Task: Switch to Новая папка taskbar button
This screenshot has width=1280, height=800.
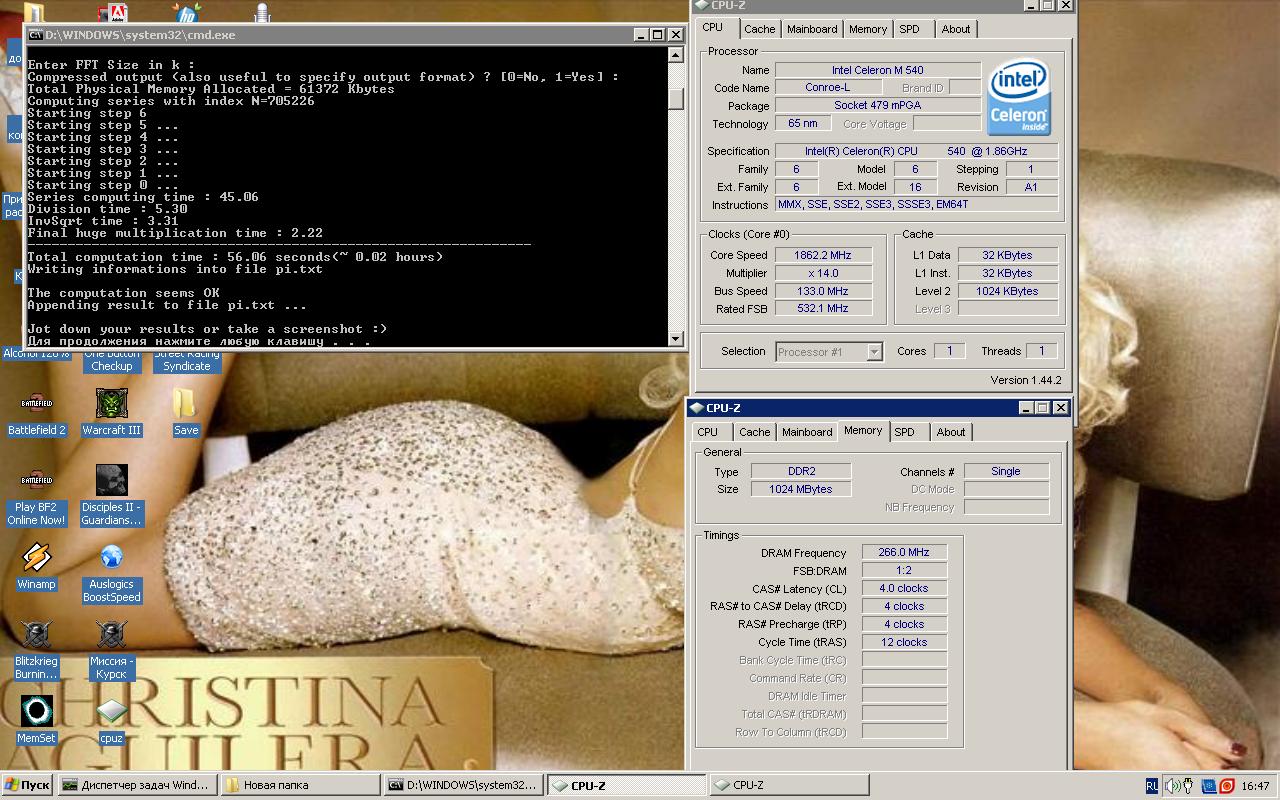Action: coord(300,786)
